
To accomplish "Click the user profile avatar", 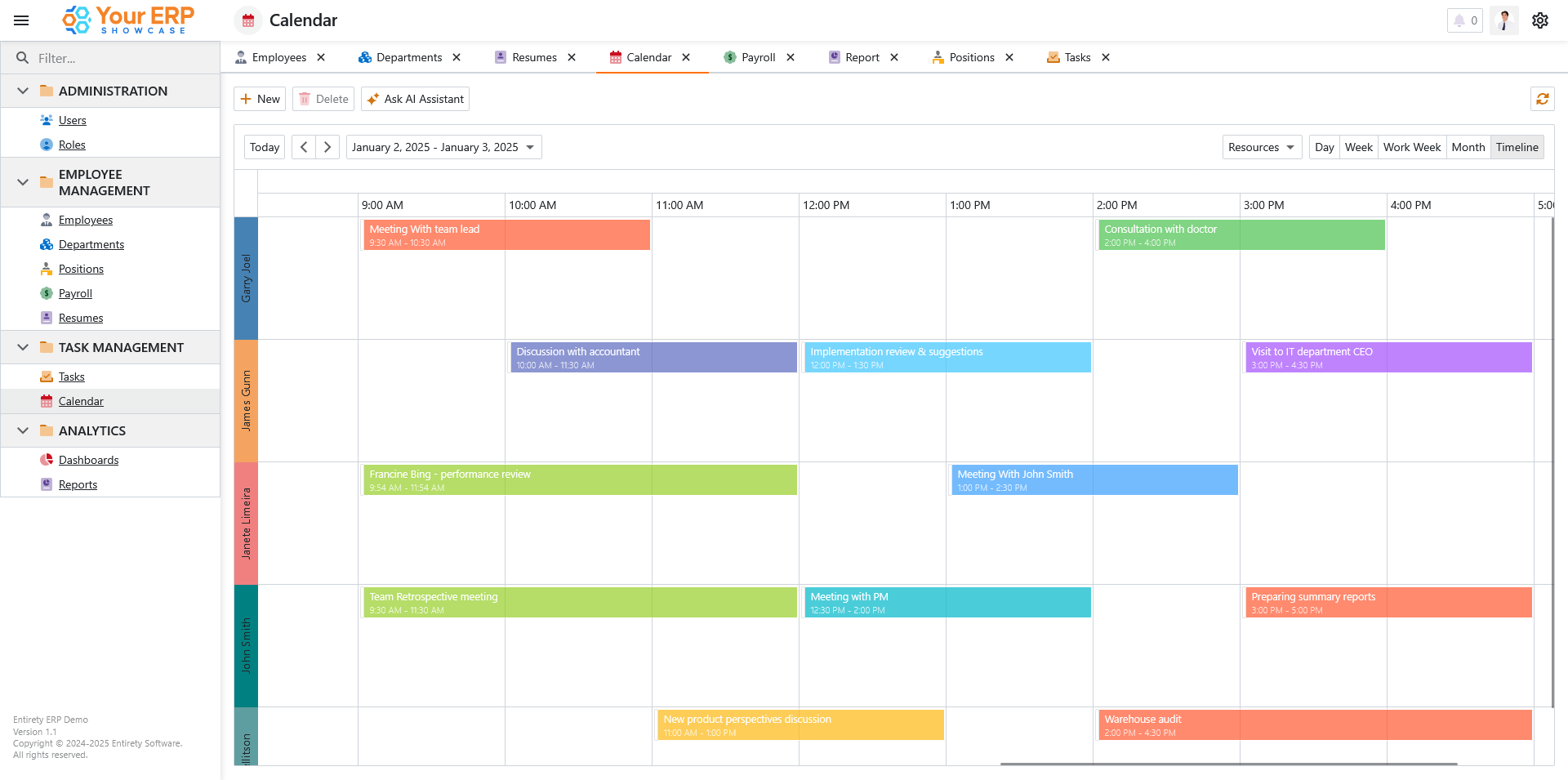I will [x=1503, y=20].
